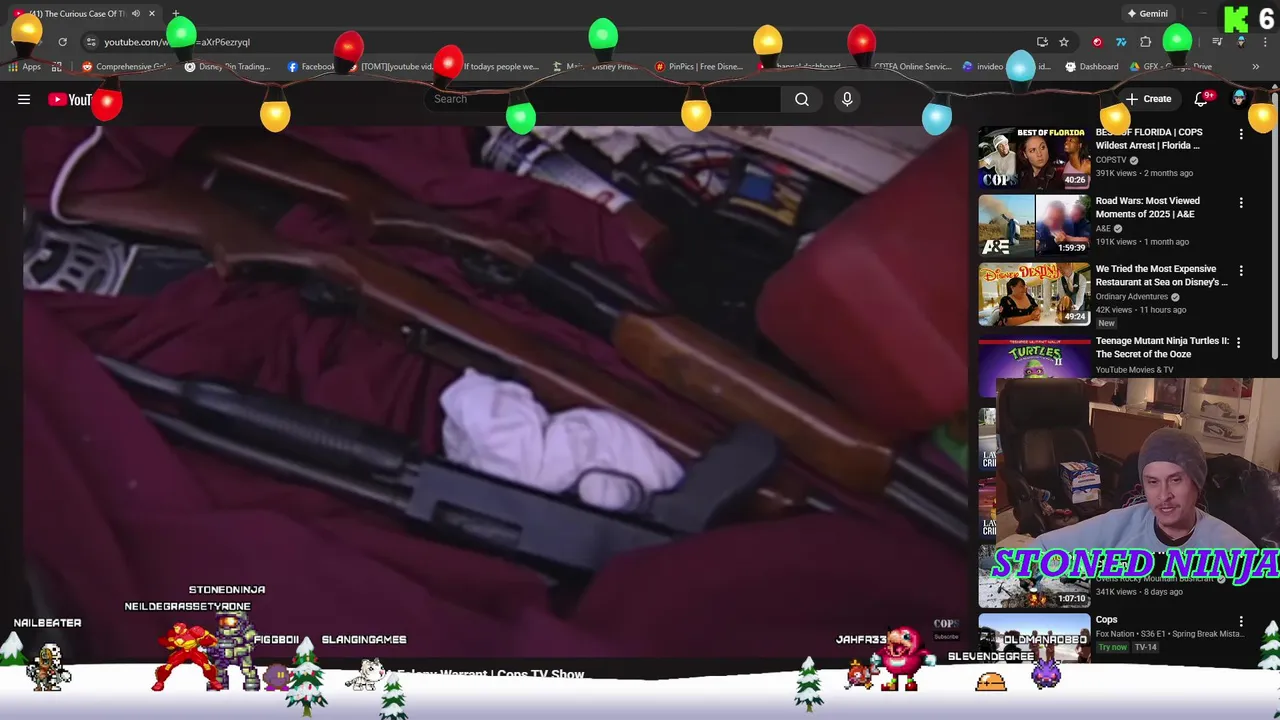Close 'The Curious Case Of' tab
1280x720 pixels.
[152, 14]
